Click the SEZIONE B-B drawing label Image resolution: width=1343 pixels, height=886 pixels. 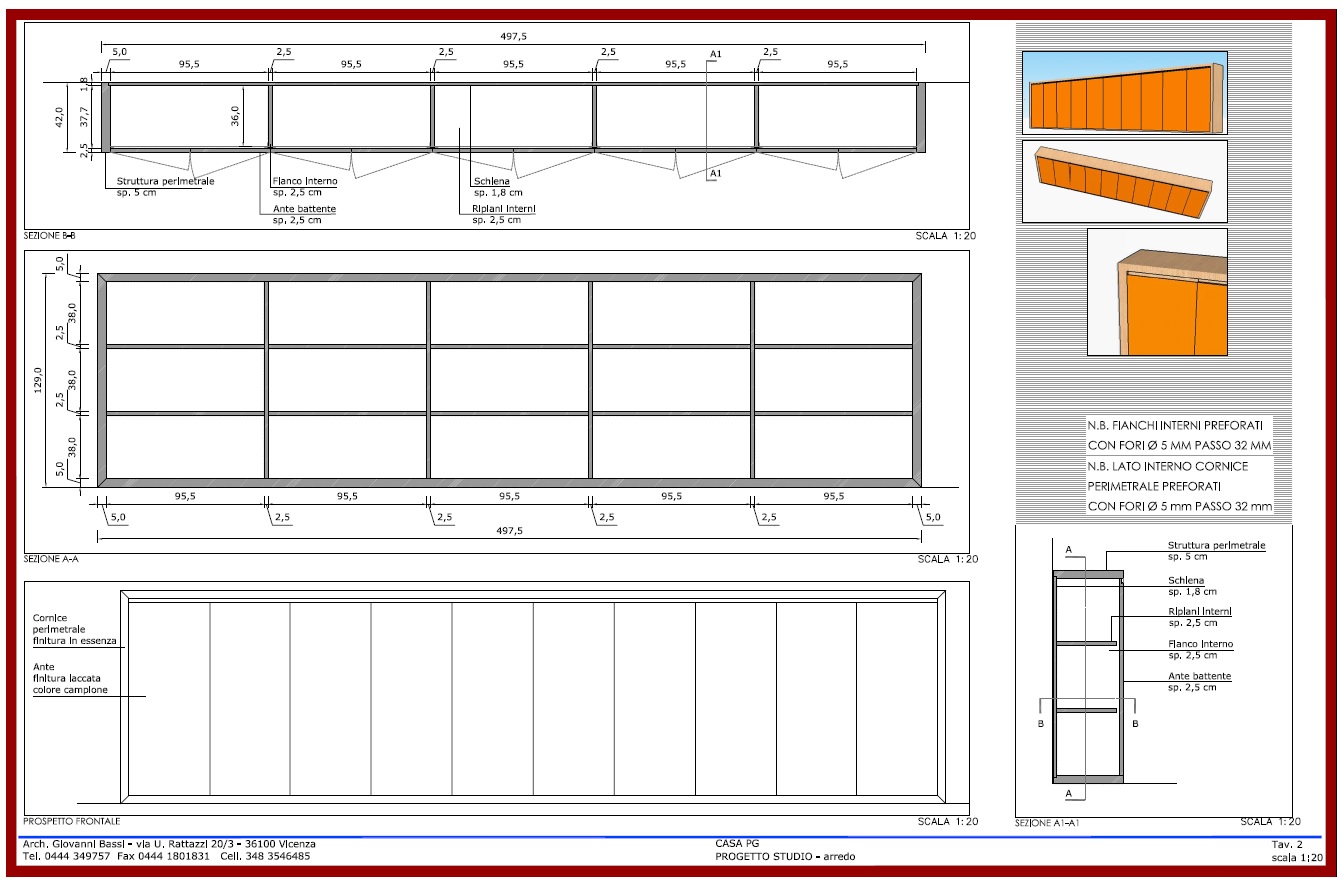click(53, 236)
